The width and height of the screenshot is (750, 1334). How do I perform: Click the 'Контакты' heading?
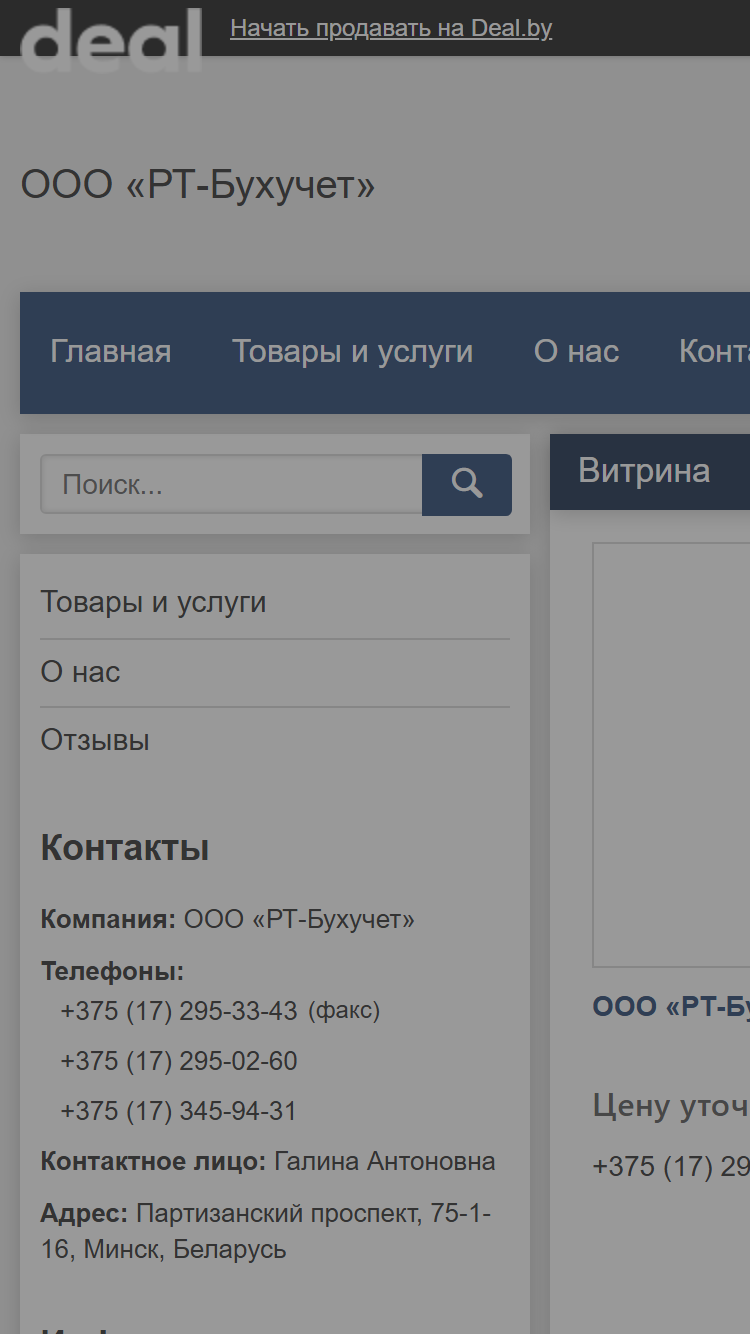tap(125, 849)
